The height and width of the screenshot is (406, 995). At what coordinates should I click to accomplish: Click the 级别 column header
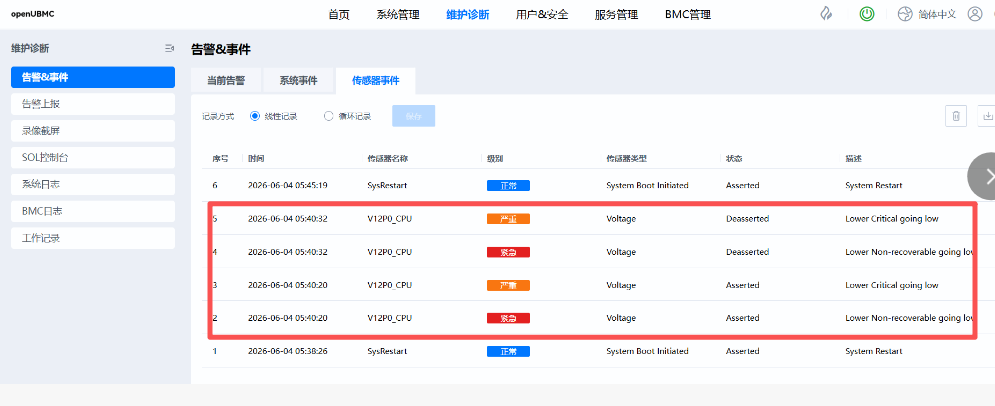coord(495,159)
